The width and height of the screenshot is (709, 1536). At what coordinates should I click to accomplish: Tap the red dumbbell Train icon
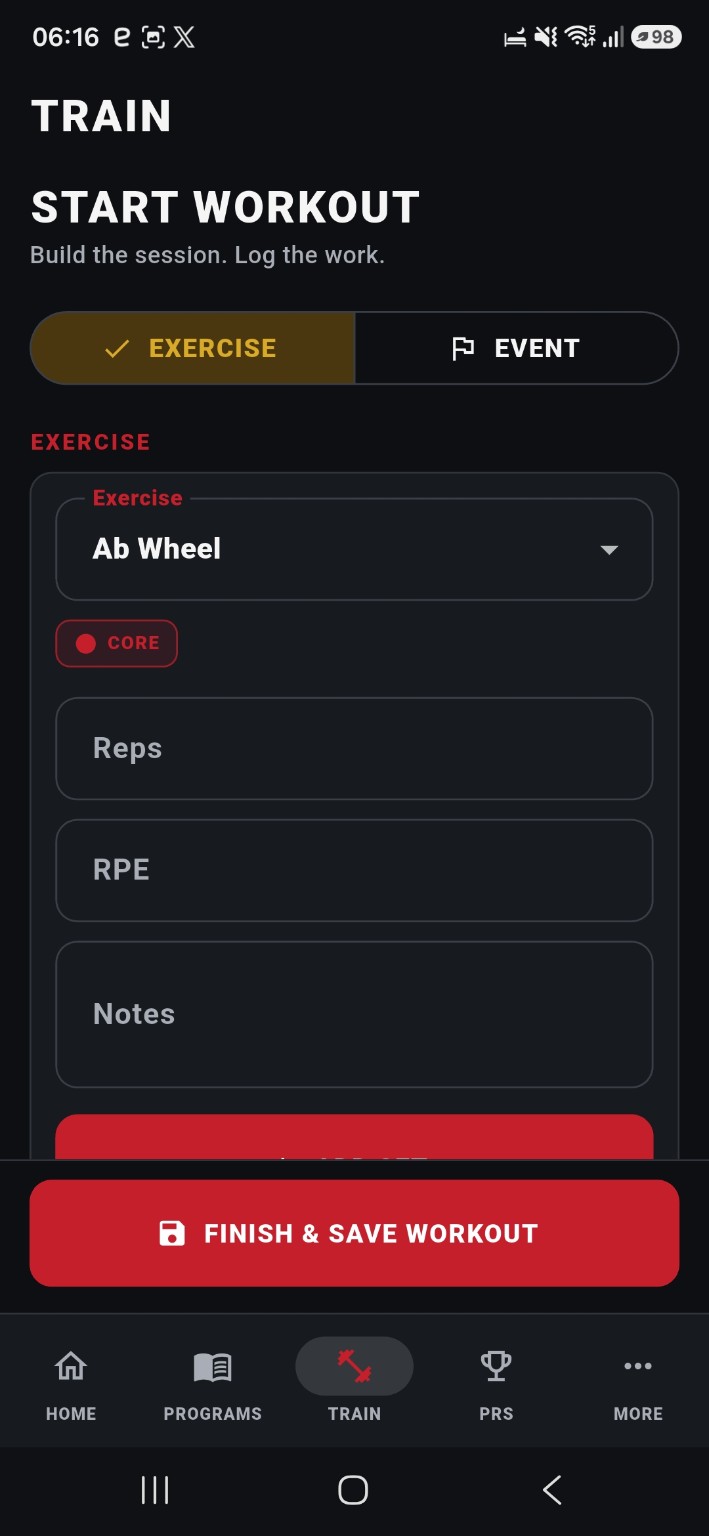tap(354, 1366)
